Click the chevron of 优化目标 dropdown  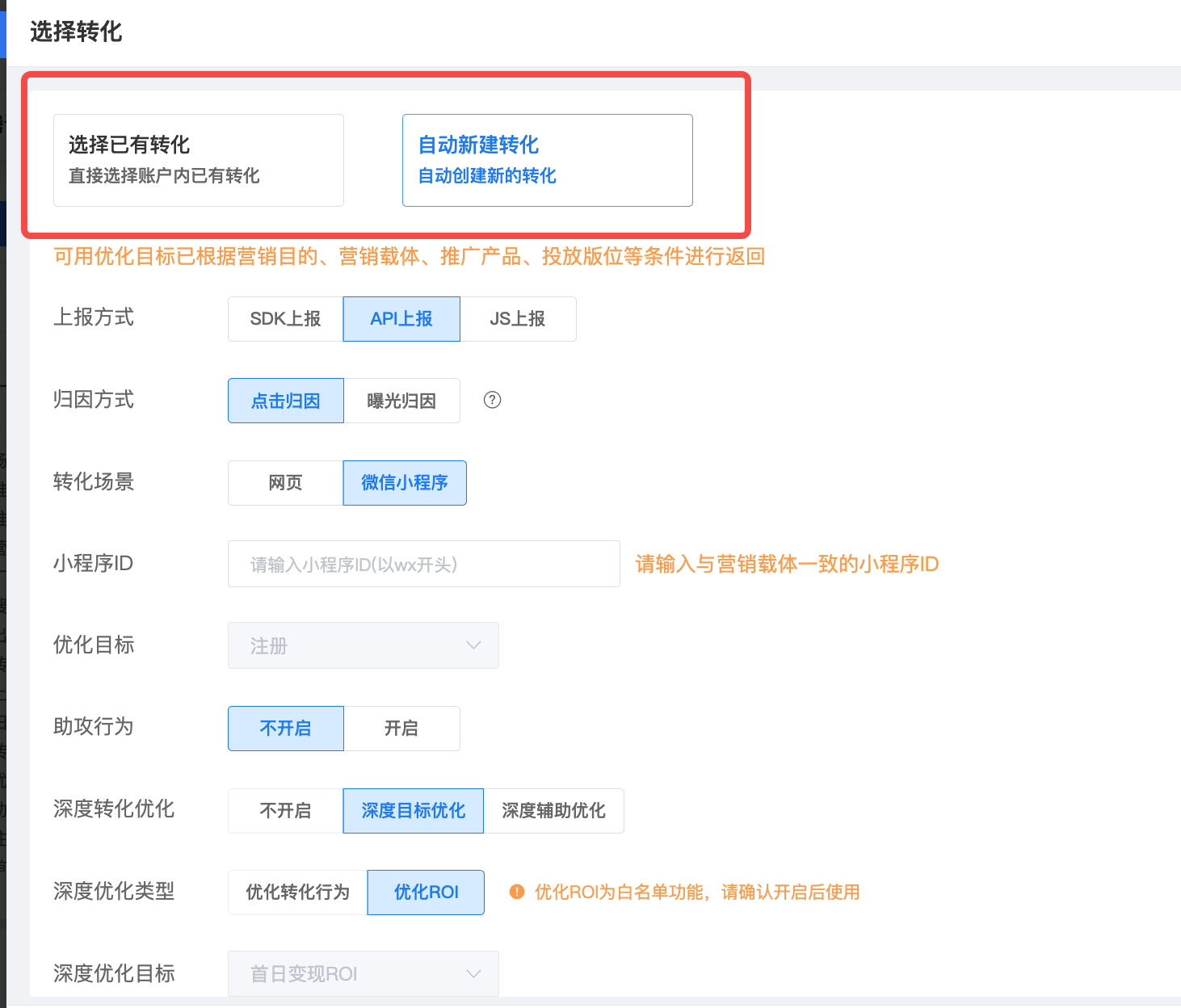click(473, 645)
